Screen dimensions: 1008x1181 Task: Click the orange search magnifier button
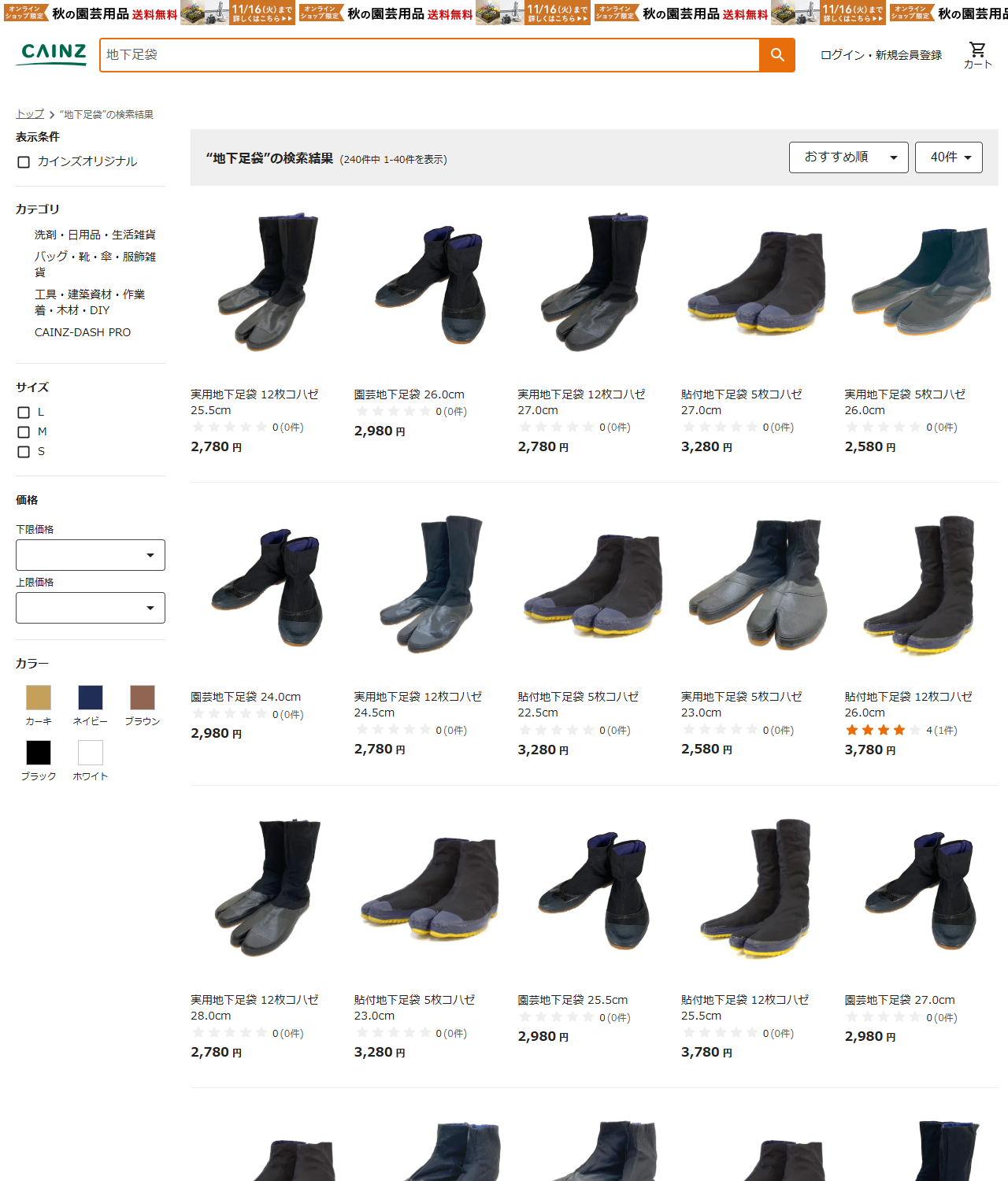[x=776, y=55]
